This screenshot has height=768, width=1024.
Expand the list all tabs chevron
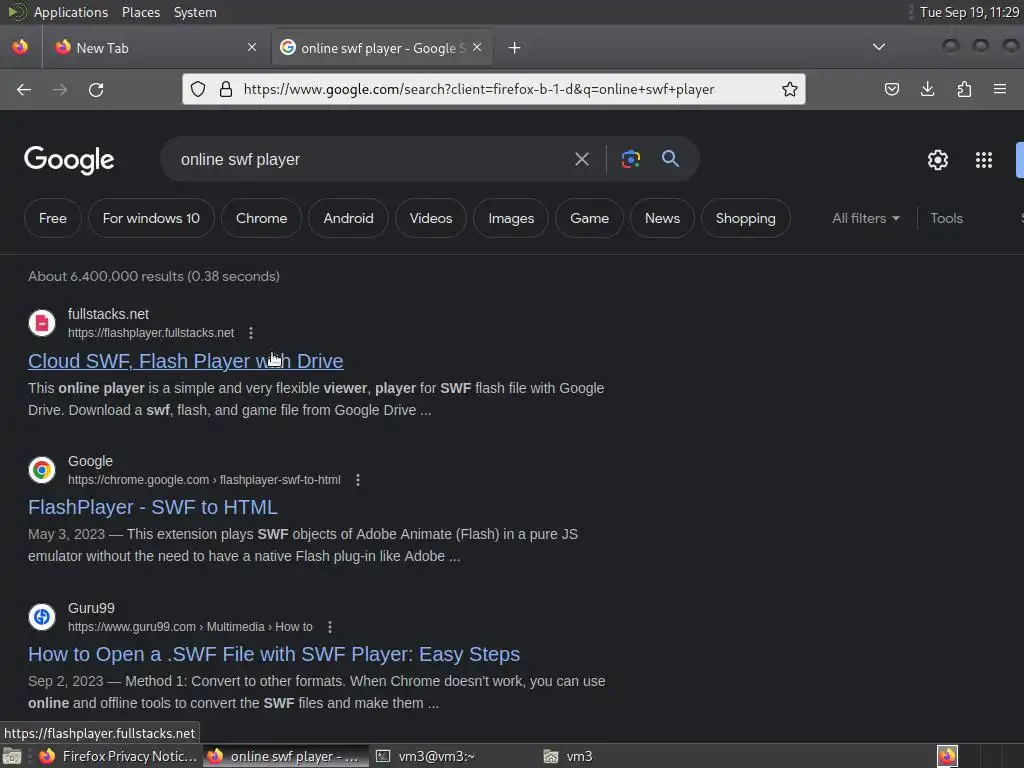point(879,47)
